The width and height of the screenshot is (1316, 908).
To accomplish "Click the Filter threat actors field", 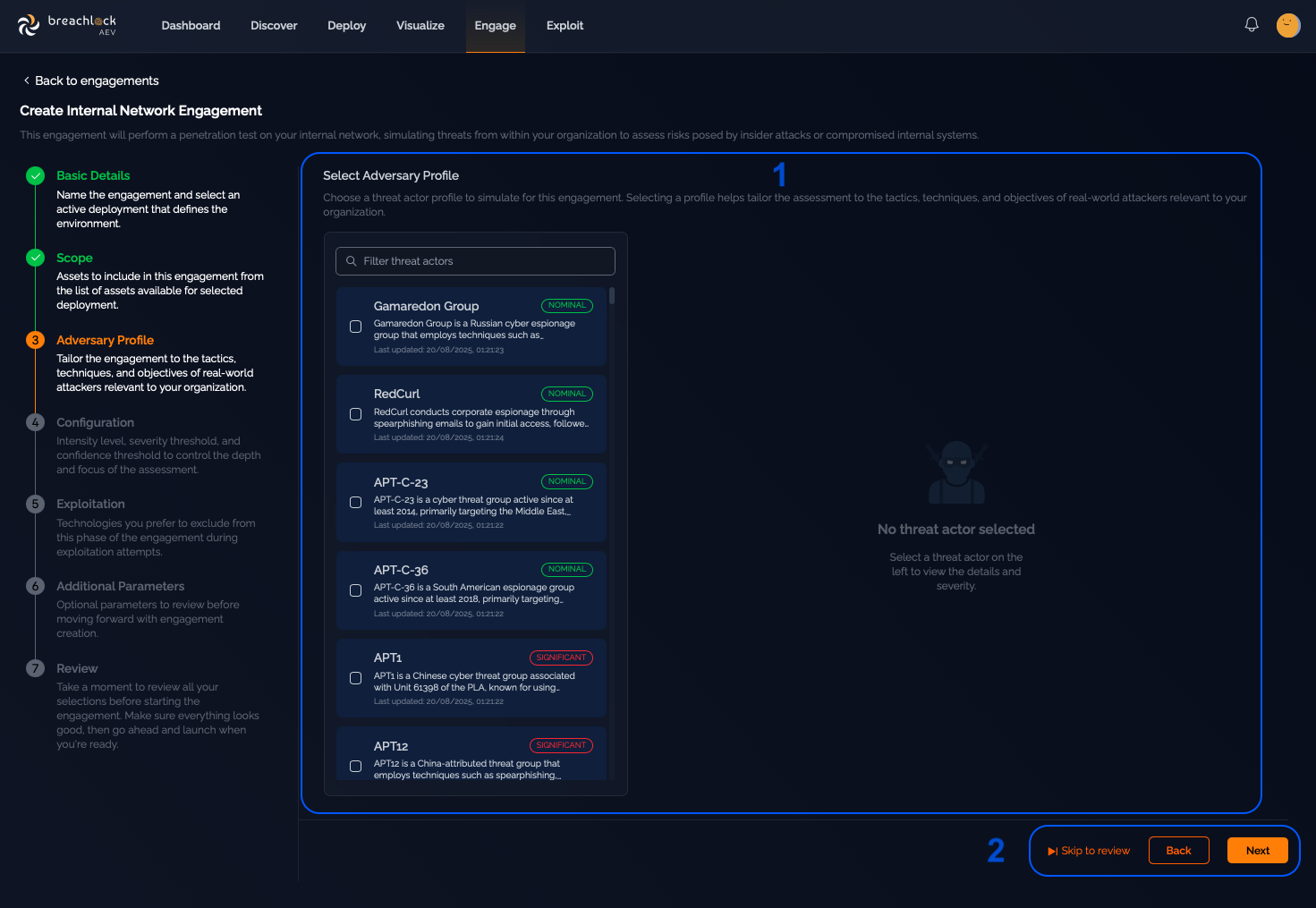I will (475, 261).
